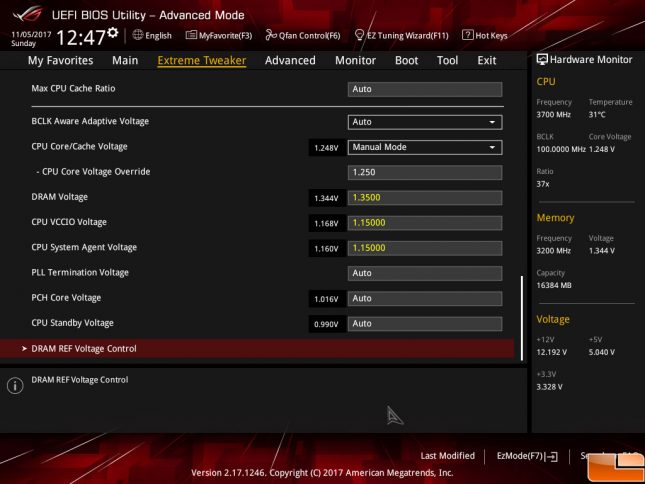Open the My Favorites tab
The height and width of the screenshot is (484, 645).
click(60, 60)
